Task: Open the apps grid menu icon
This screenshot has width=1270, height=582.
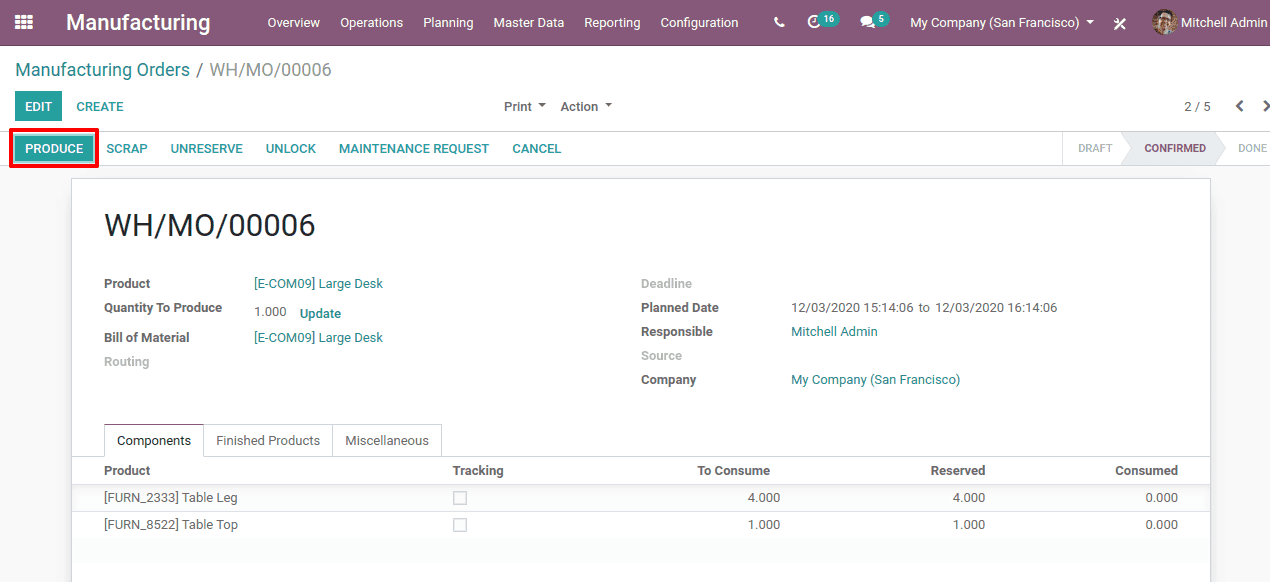Action: pyautogui.click(x=24, y=22)
